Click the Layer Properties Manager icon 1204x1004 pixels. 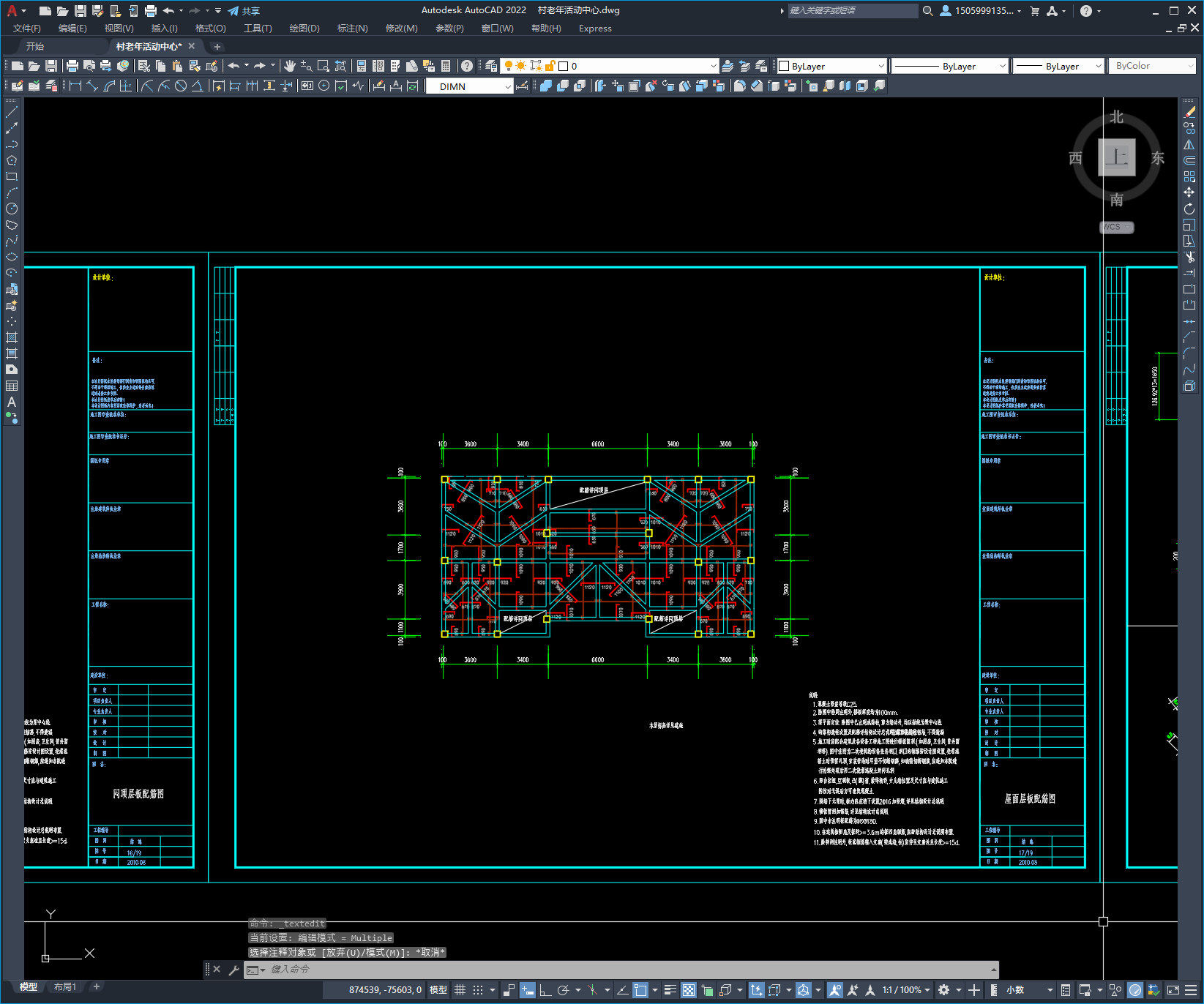491,66
